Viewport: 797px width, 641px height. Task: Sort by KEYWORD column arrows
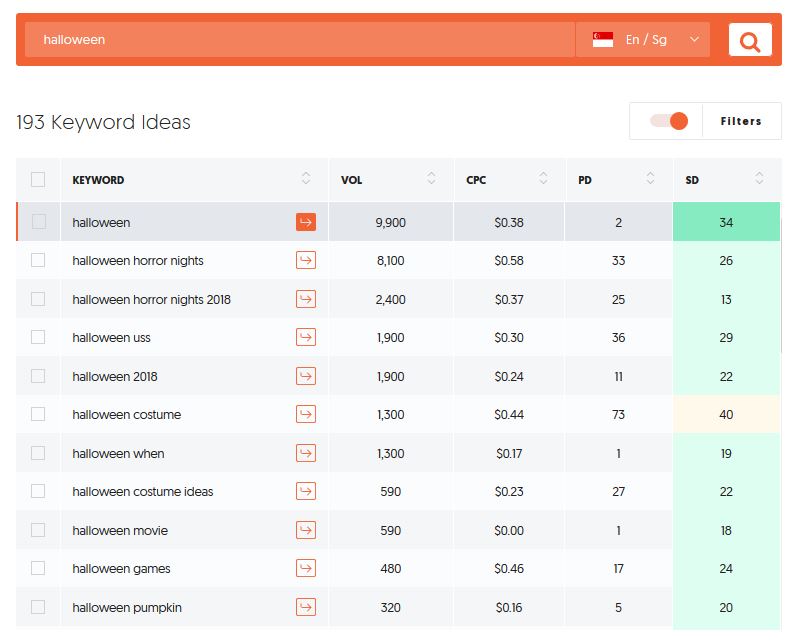point(306,178)
